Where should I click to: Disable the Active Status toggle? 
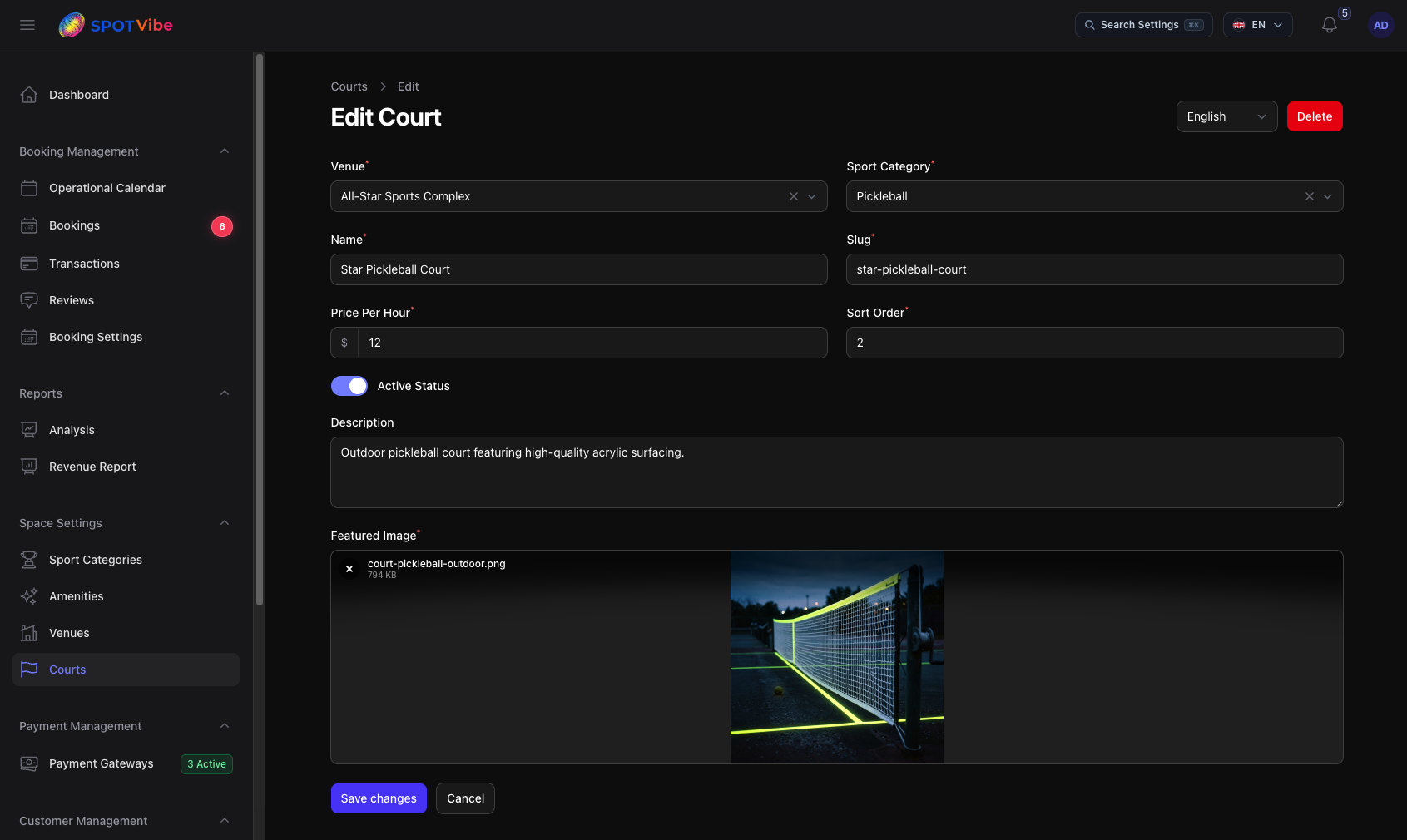[349, 386]
